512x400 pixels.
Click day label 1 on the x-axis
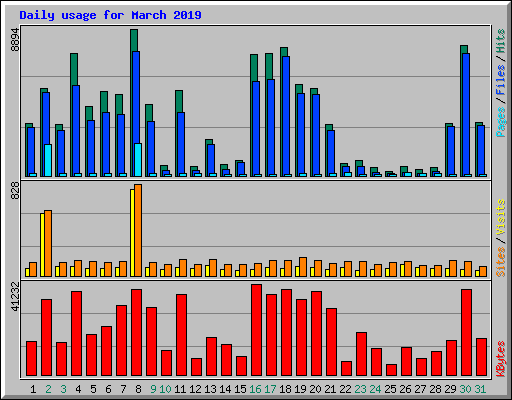33,389
